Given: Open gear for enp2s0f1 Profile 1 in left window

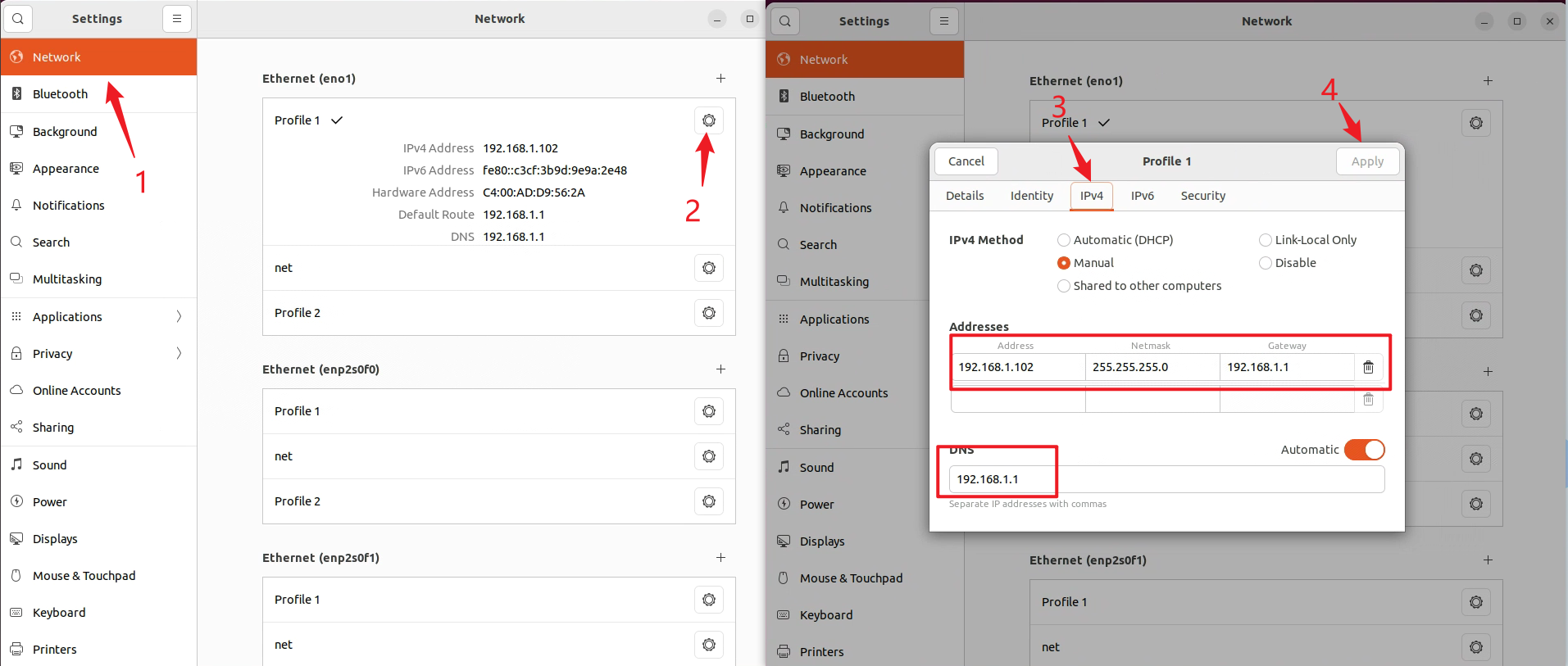Looking at the screenshot, I should (x=709, y=600).
